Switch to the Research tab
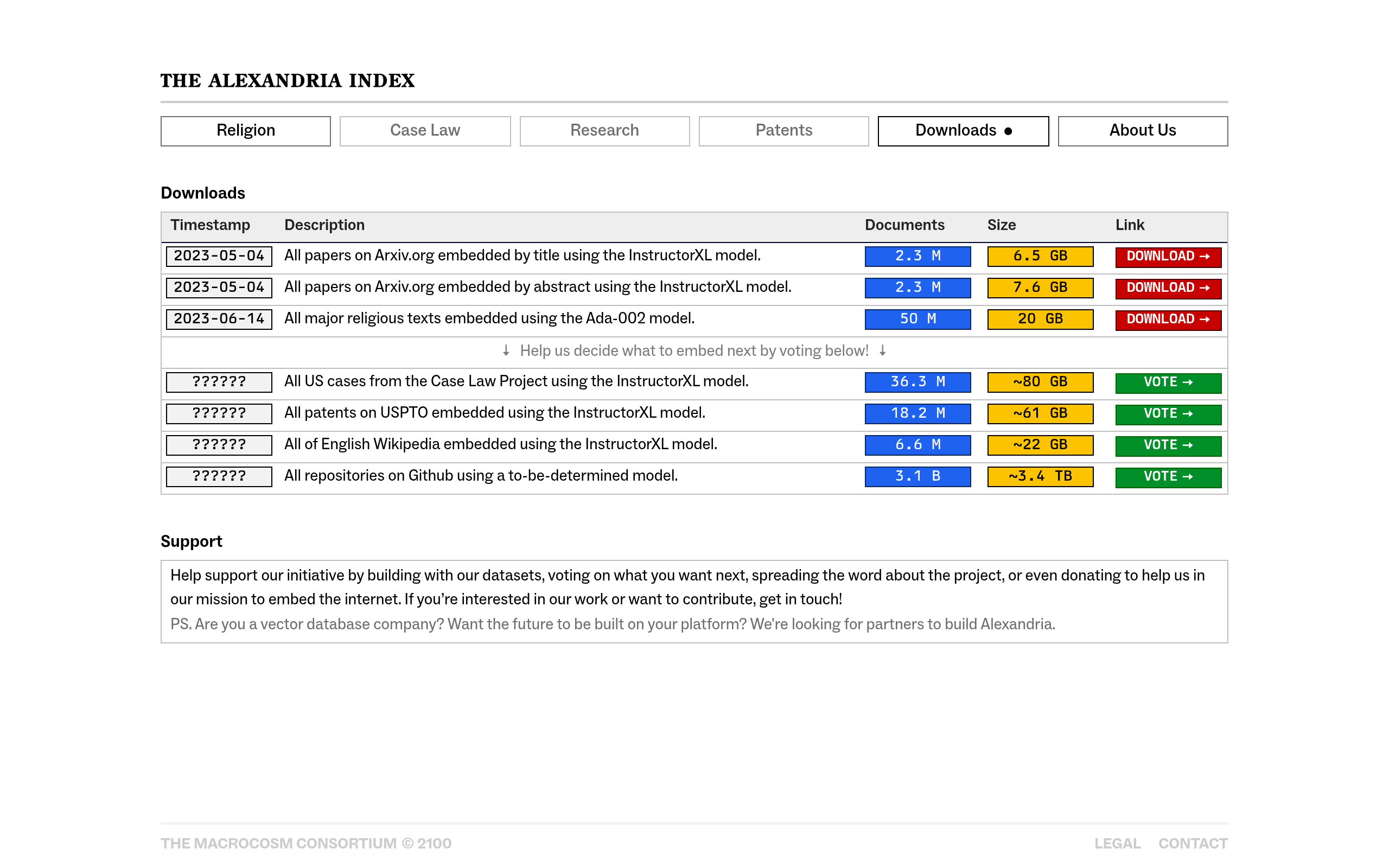The width and height of the screenshot is (1389, 868). point(604,131)
